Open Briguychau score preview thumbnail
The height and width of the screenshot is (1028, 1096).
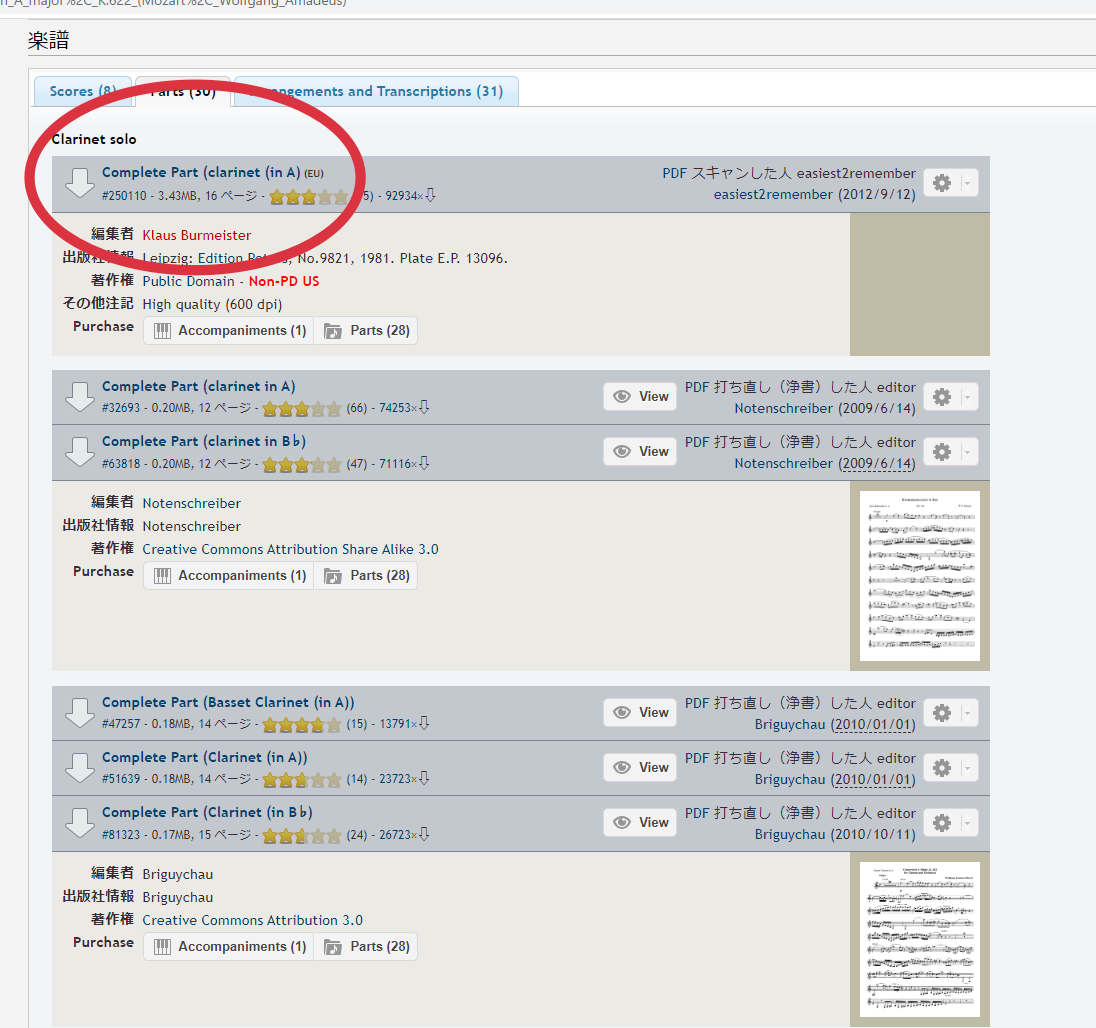(919, 939)
